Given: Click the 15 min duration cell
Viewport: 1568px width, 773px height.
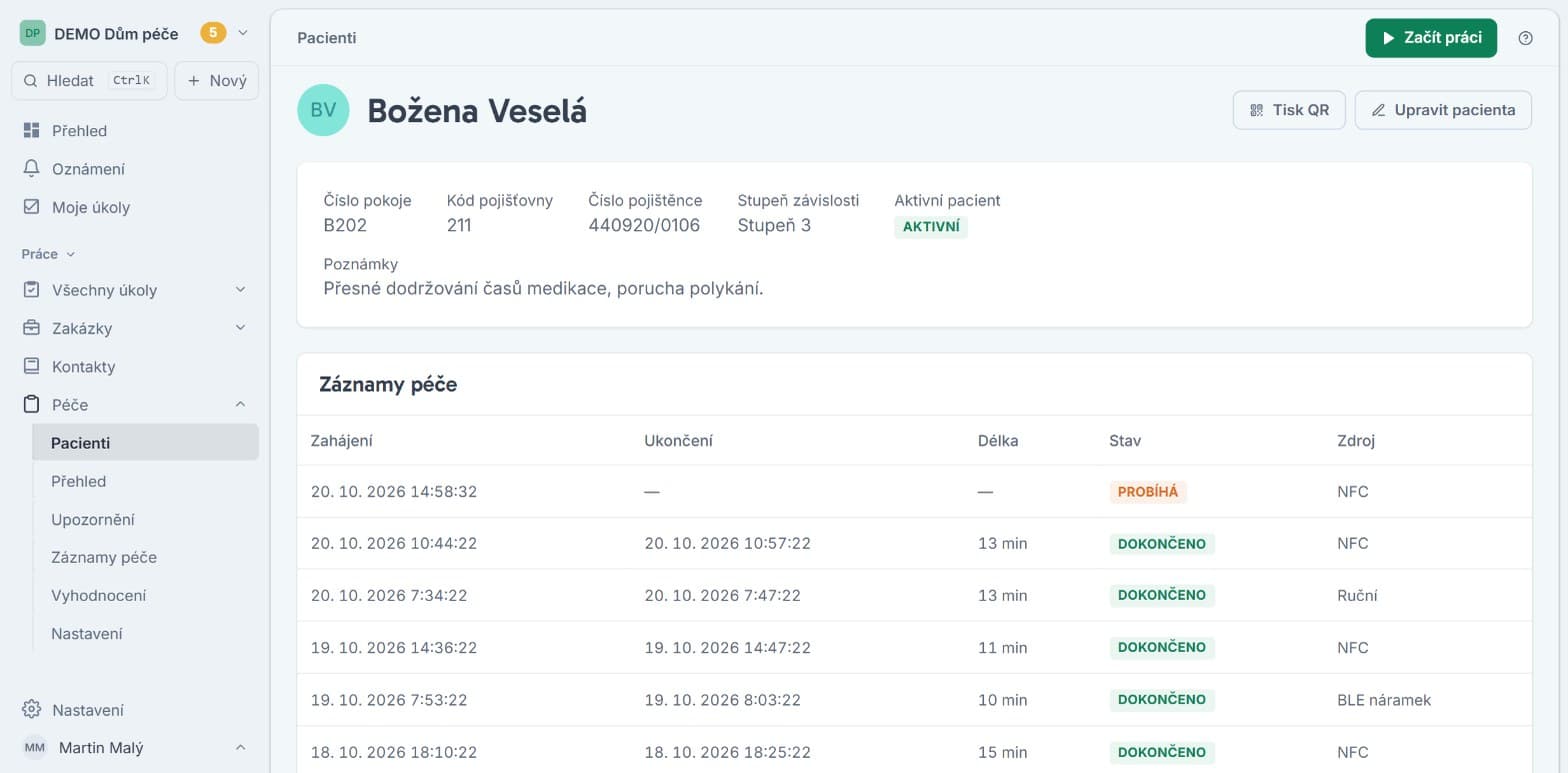Looking at the screenshot, I should coord(1002,752).
